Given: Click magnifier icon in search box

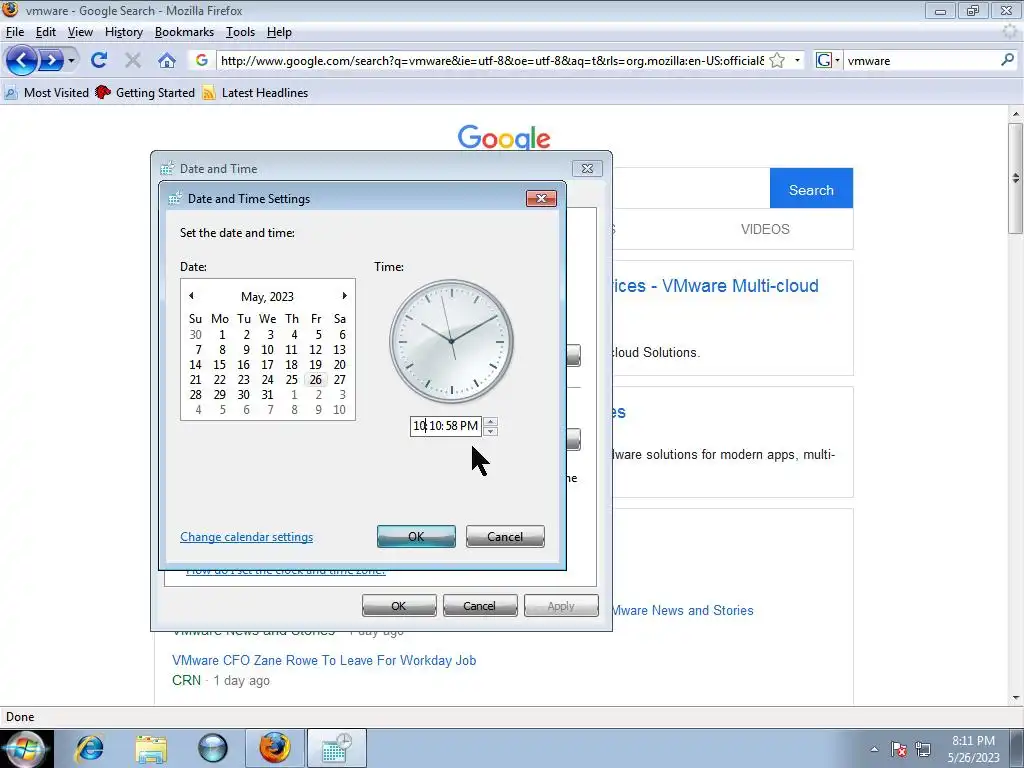Looking at the screenshot, I should [x=1007, y=60].
